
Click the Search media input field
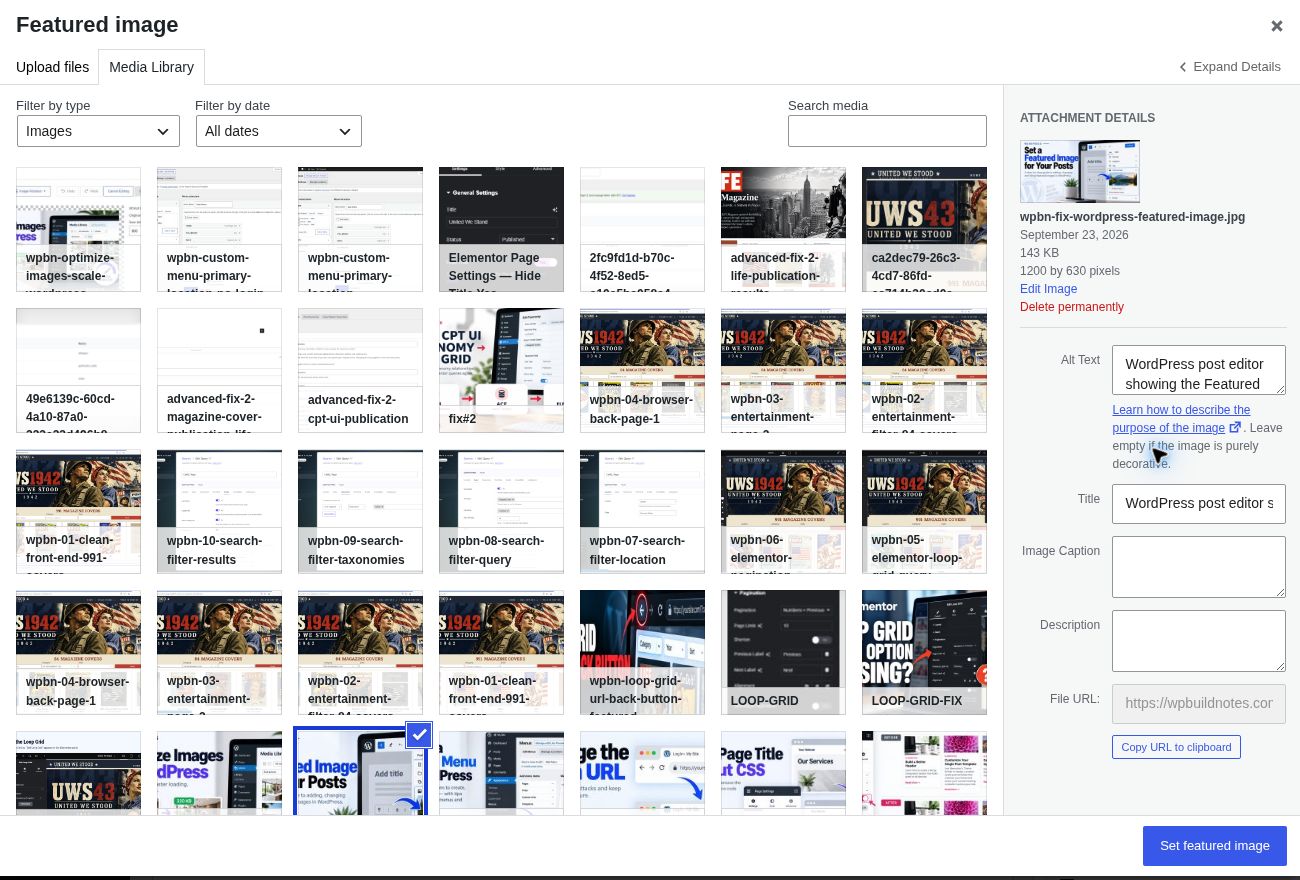click(887, 131)
